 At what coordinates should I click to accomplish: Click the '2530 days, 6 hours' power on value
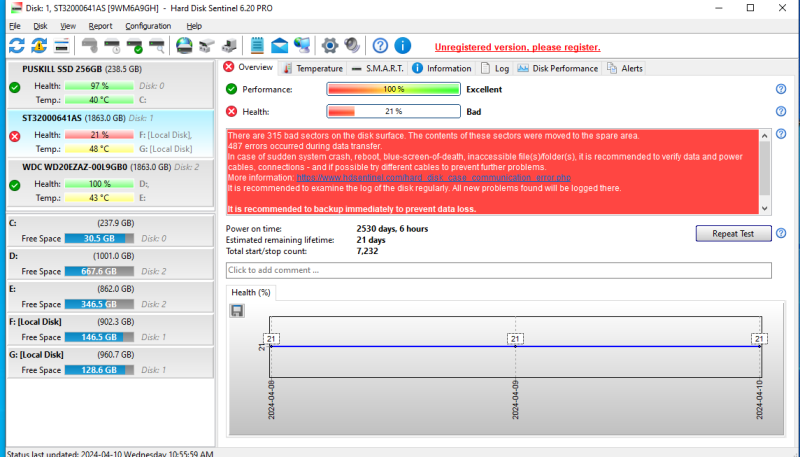pos(392,229)
